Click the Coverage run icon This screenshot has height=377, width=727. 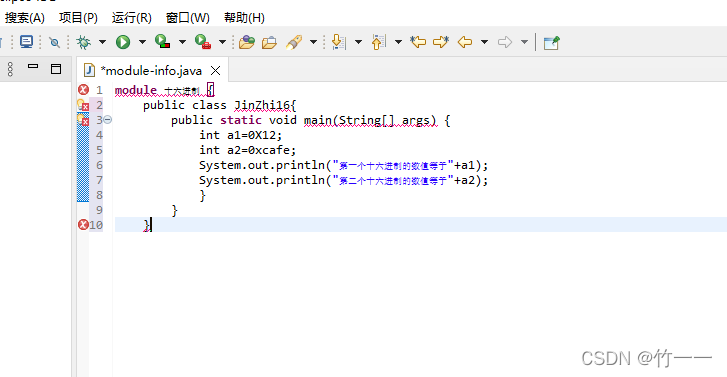click(x=162, y=42)
